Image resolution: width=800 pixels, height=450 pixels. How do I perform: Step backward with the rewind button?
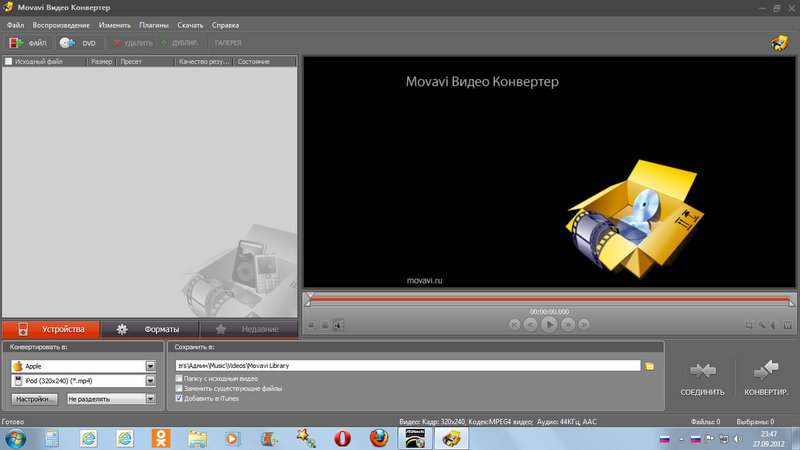[x=531, y=324]
